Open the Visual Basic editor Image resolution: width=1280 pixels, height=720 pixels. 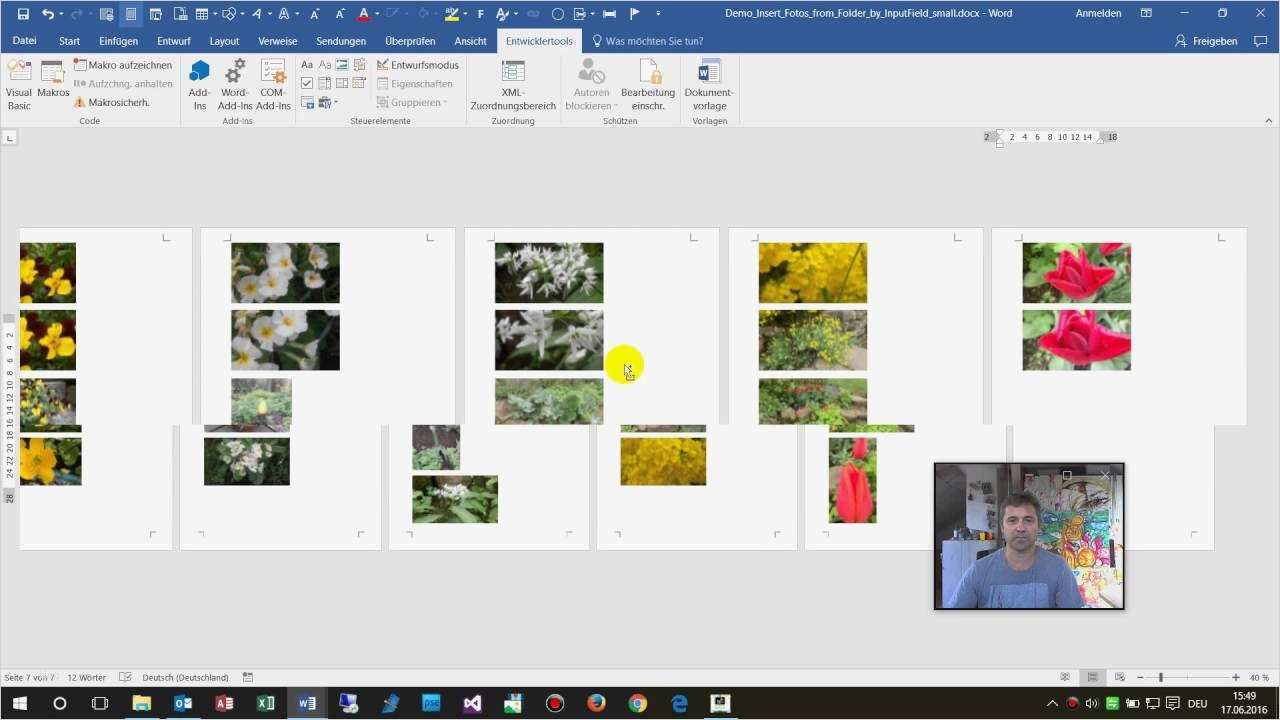18,85
